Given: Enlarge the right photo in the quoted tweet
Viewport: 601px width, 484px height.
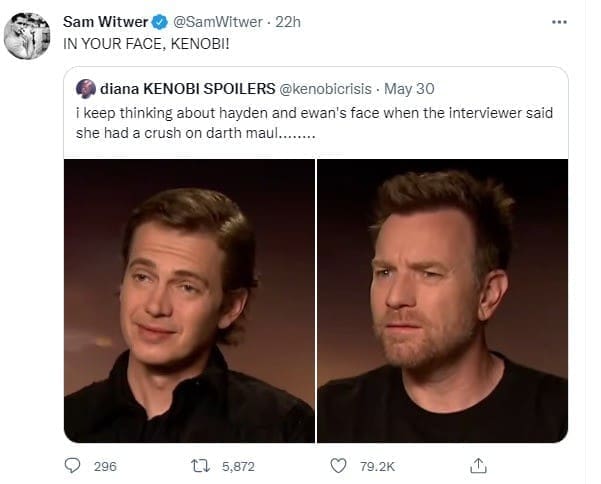Looking at the screenshot, I should 442,300.
